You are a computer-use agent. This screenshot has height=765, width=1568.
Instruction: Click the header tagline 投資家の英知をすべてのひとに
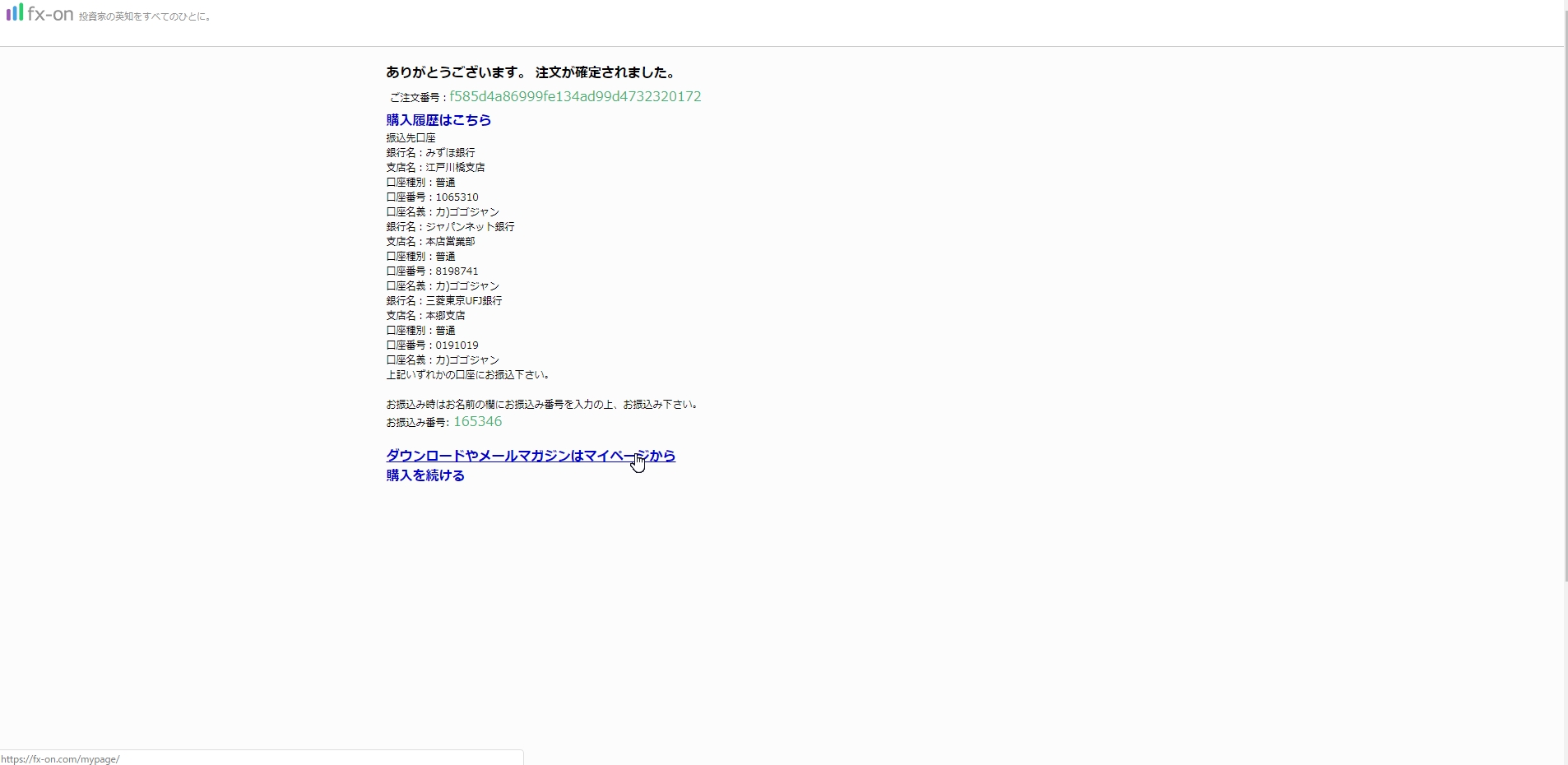coord(146,16)
